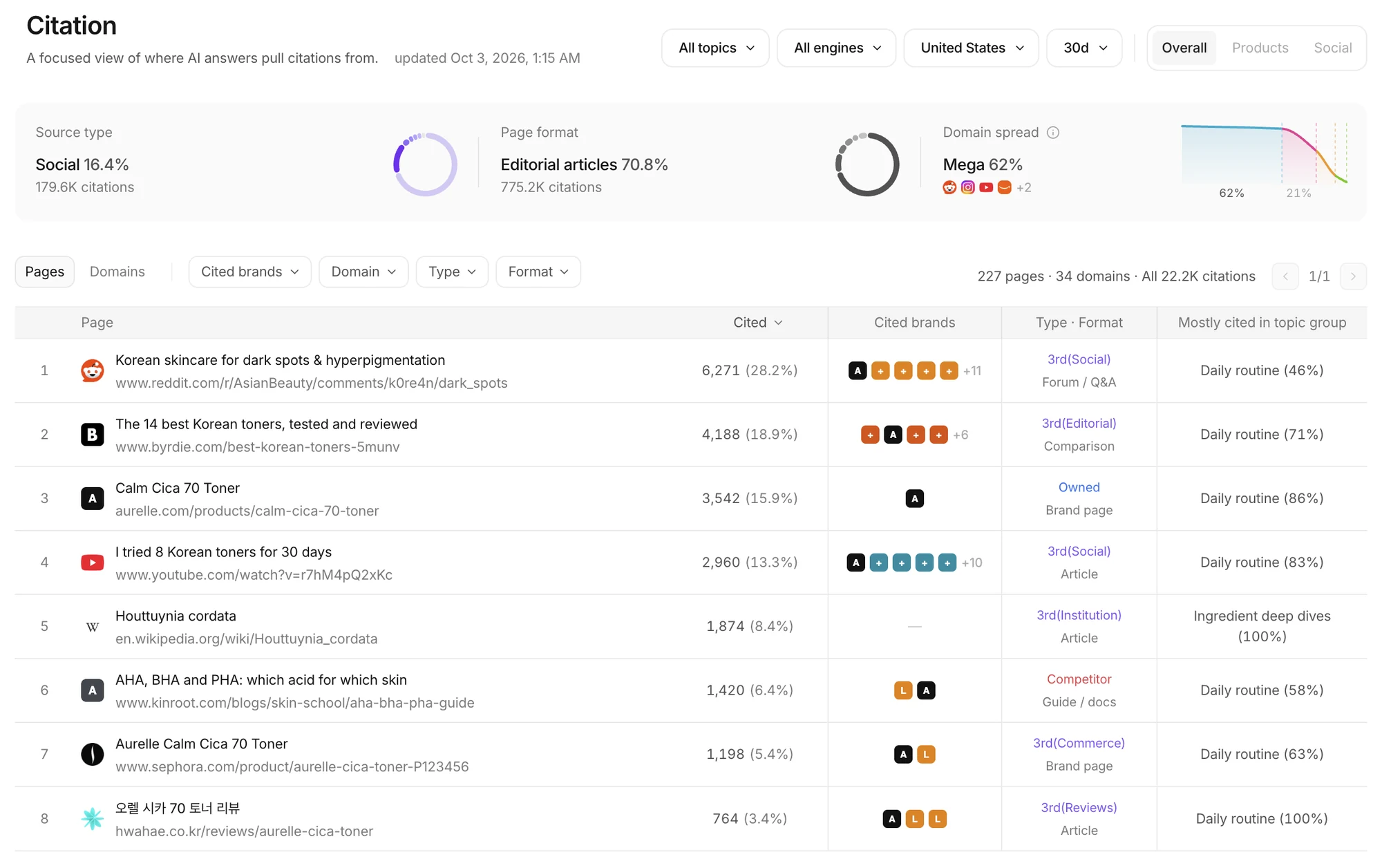Click the previous page arrow
Screen dimensions: 1382x868
[1285, 276]
